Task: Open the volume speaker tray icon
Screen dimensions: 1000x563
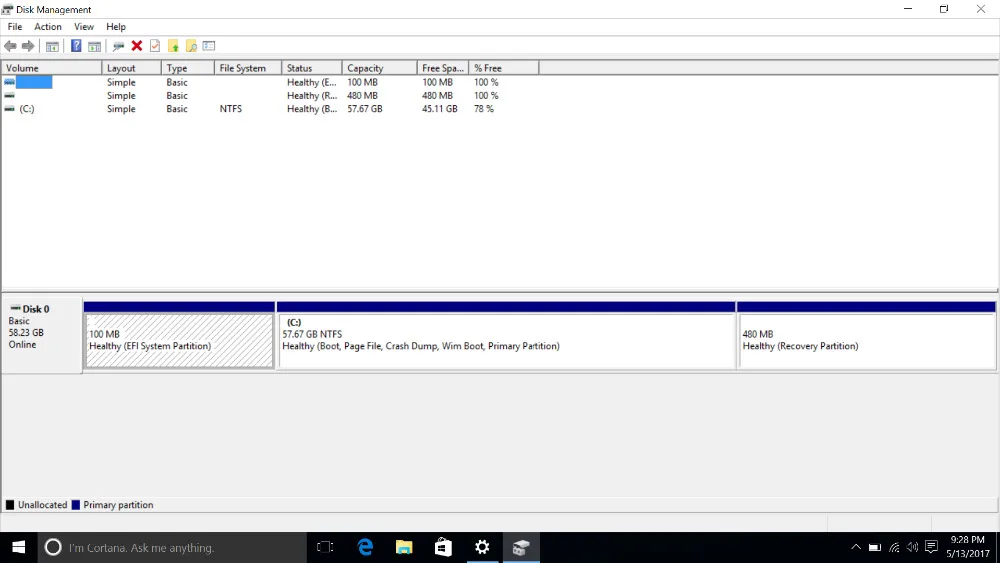Action: pyautogui.click(x=913, y=548)
